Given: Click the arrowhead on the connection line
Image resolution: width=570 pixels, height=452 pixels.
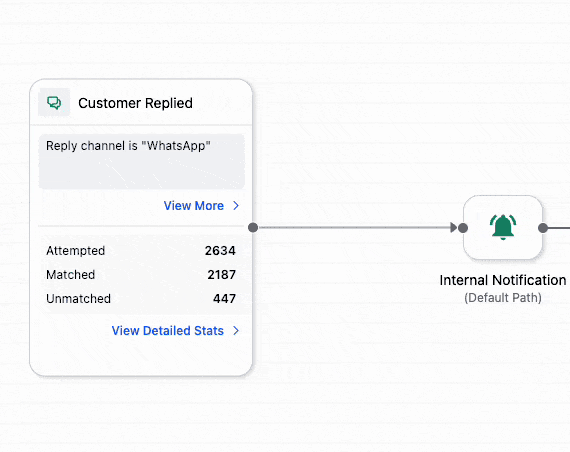Looking at the screenshot, I should click(453, 228).
